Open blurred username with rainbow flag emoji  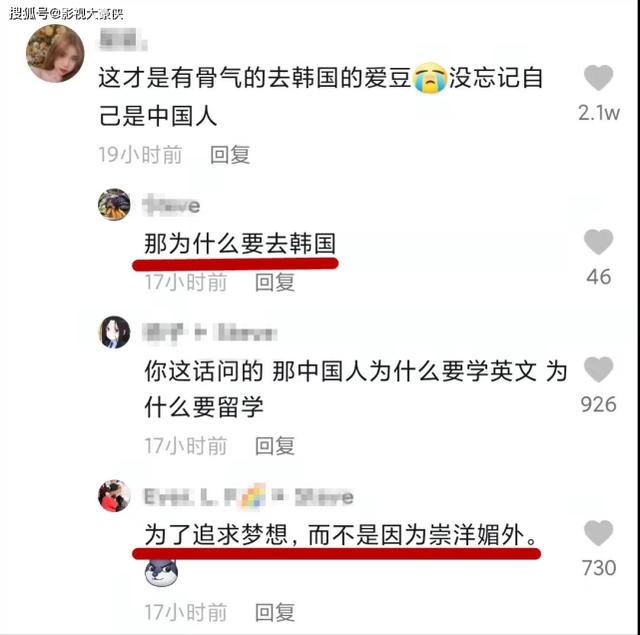click(x=249, y=497)
